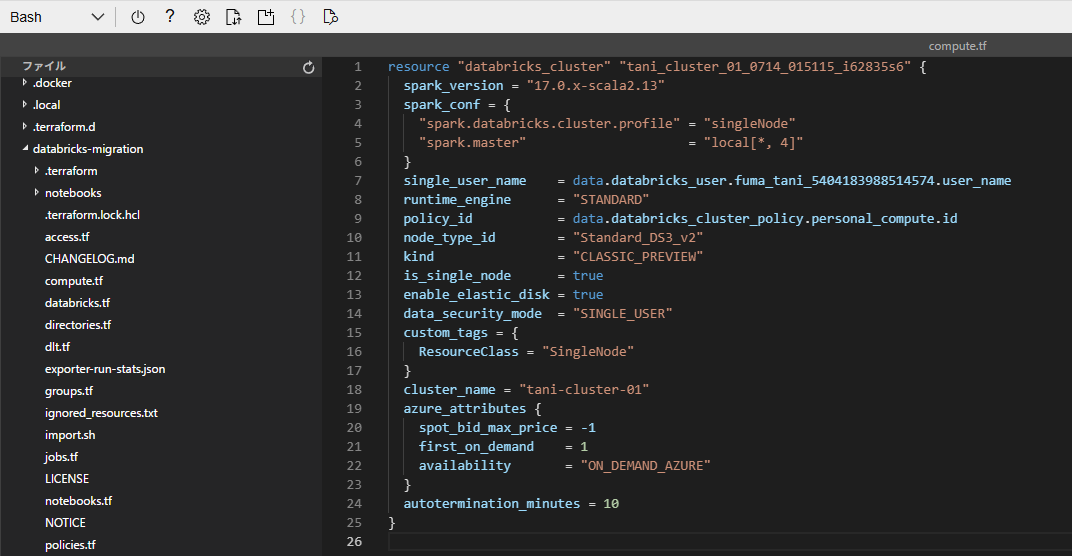The width and height of the screenshot is (1072, 556).
Task: Expand the .local folder
Action: [x=25, y=105]
